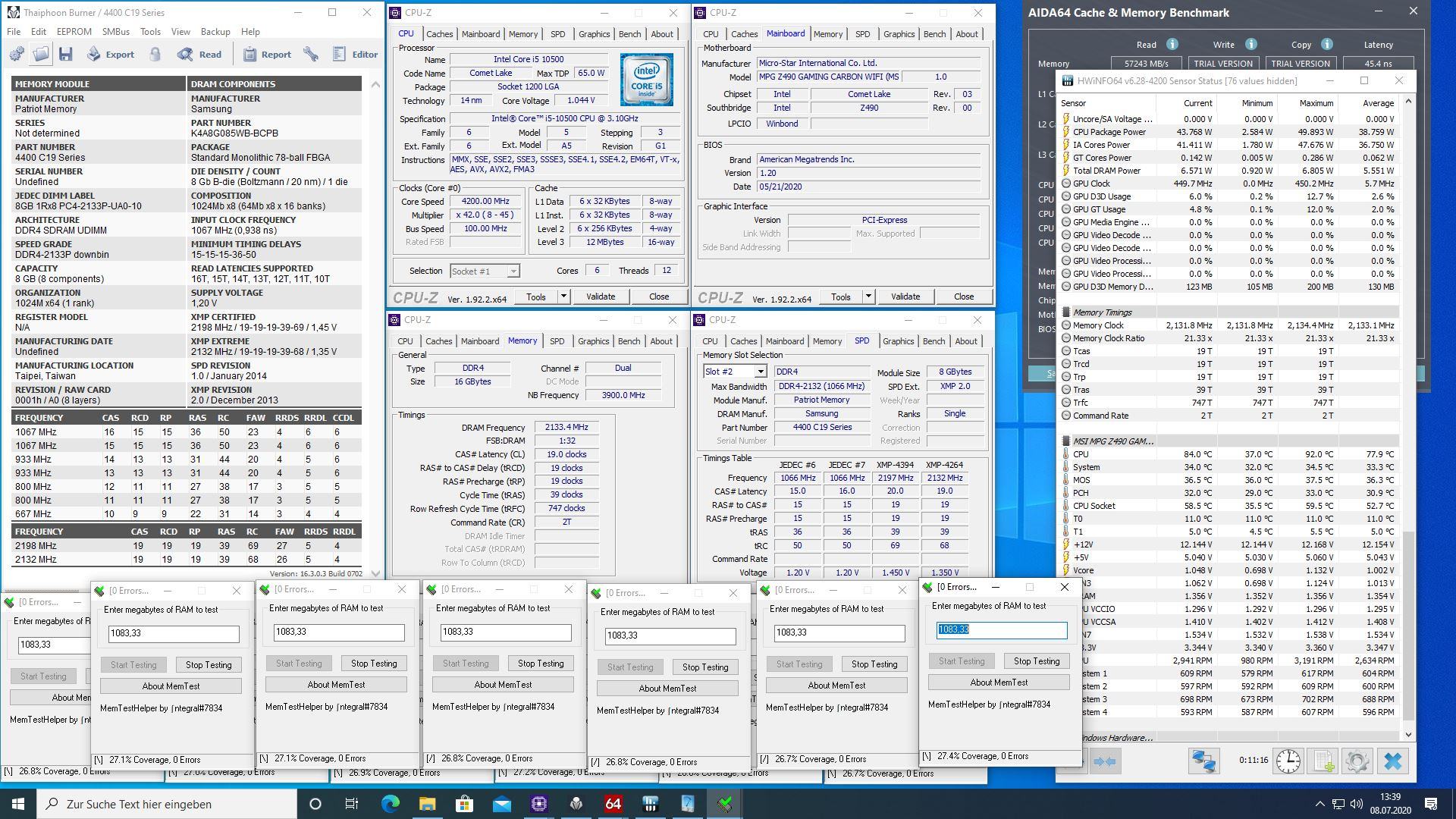Open notification center on taskbar

[x=1431, y=804]
